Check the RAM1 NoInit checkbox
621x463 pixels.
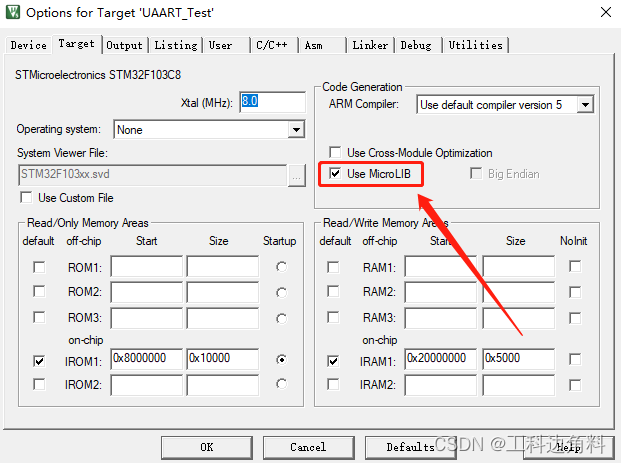click(x=575, y=266)
